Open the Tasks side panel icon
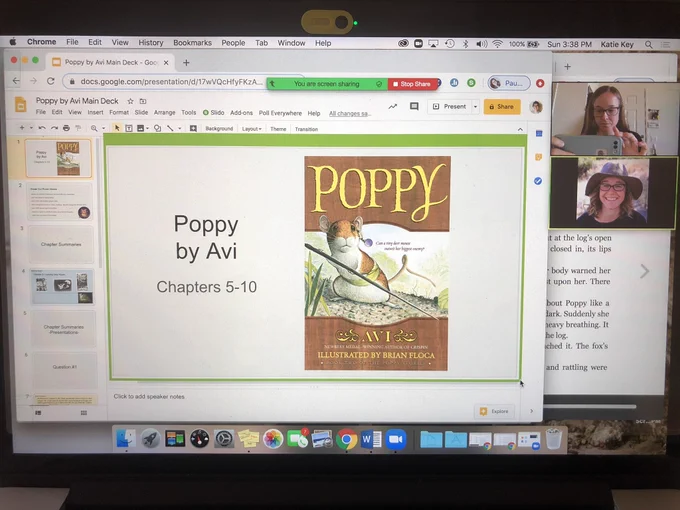 538,181
